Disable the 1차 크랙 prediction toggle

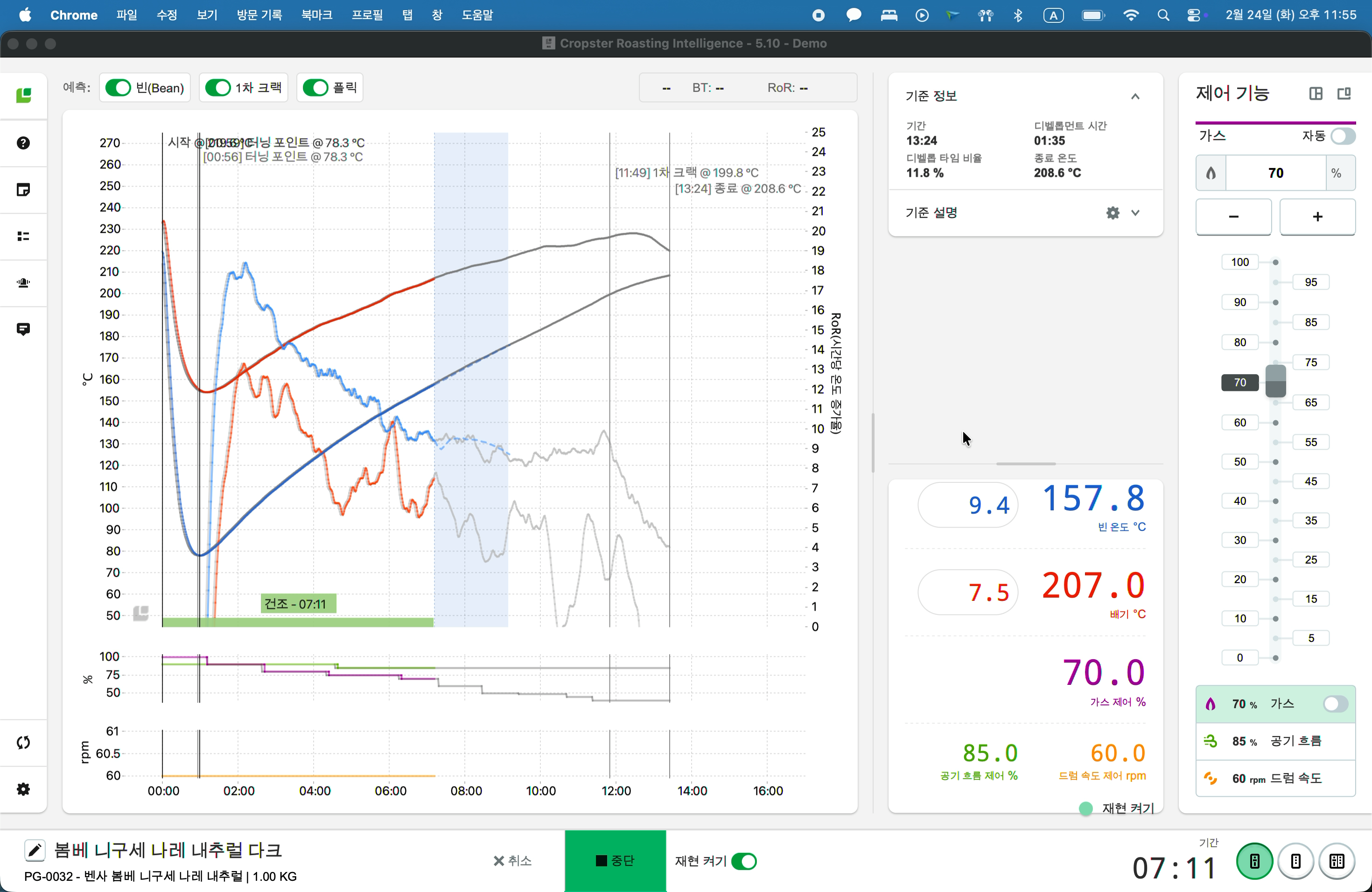[218, 88]
